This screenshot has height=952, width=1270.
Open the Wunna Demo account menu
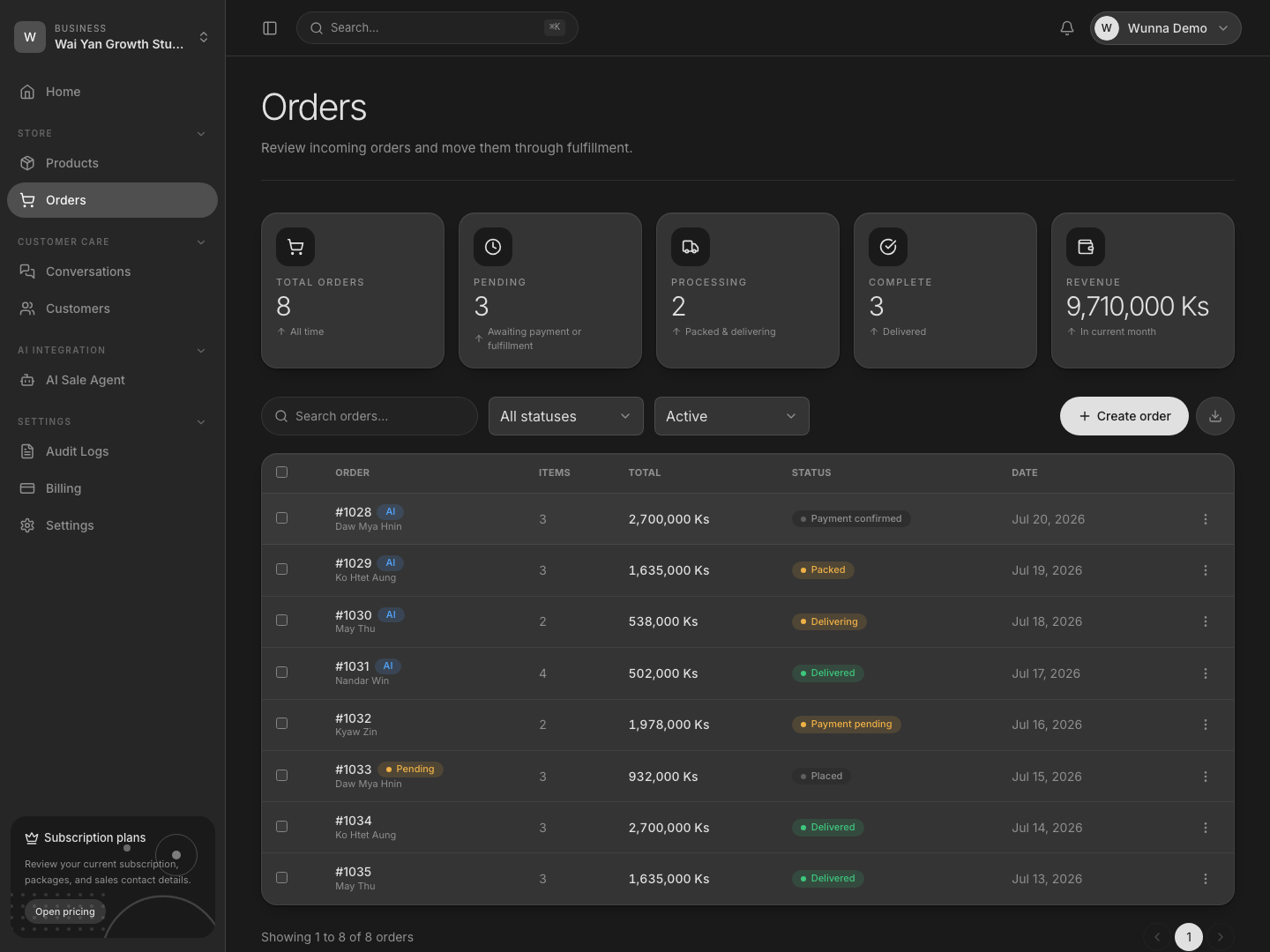(1166, 28)
